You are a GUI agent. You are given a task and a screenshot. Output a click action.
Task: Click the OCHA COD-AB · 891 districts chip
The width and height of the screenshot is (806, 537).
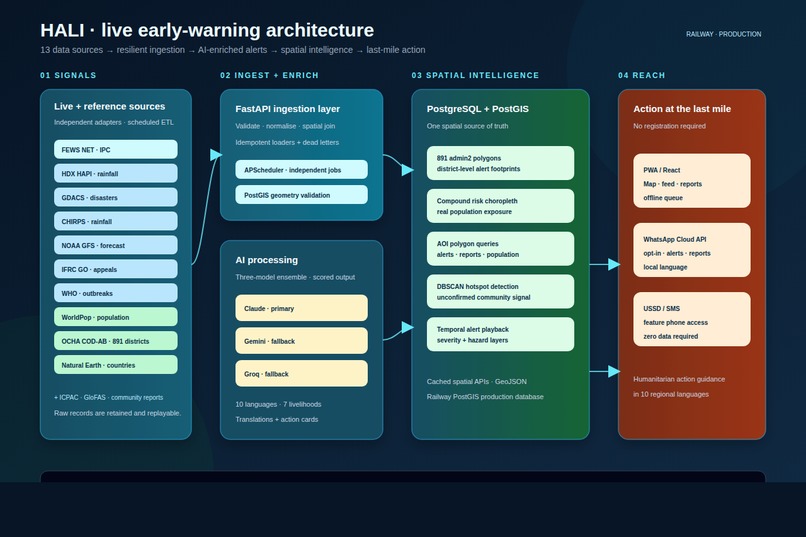coord(116,341)
